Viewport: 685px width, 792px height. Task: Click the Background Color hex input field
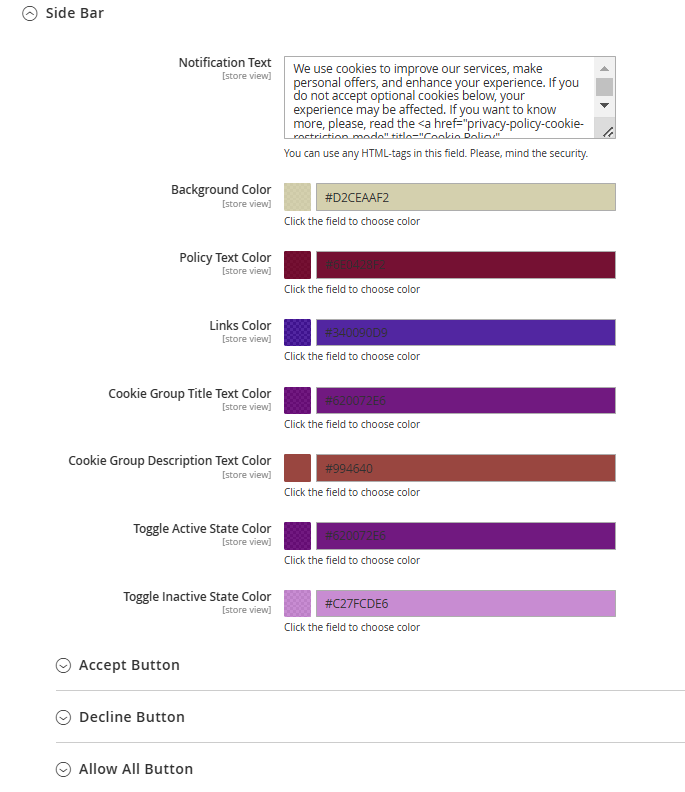tap(466, 197)
